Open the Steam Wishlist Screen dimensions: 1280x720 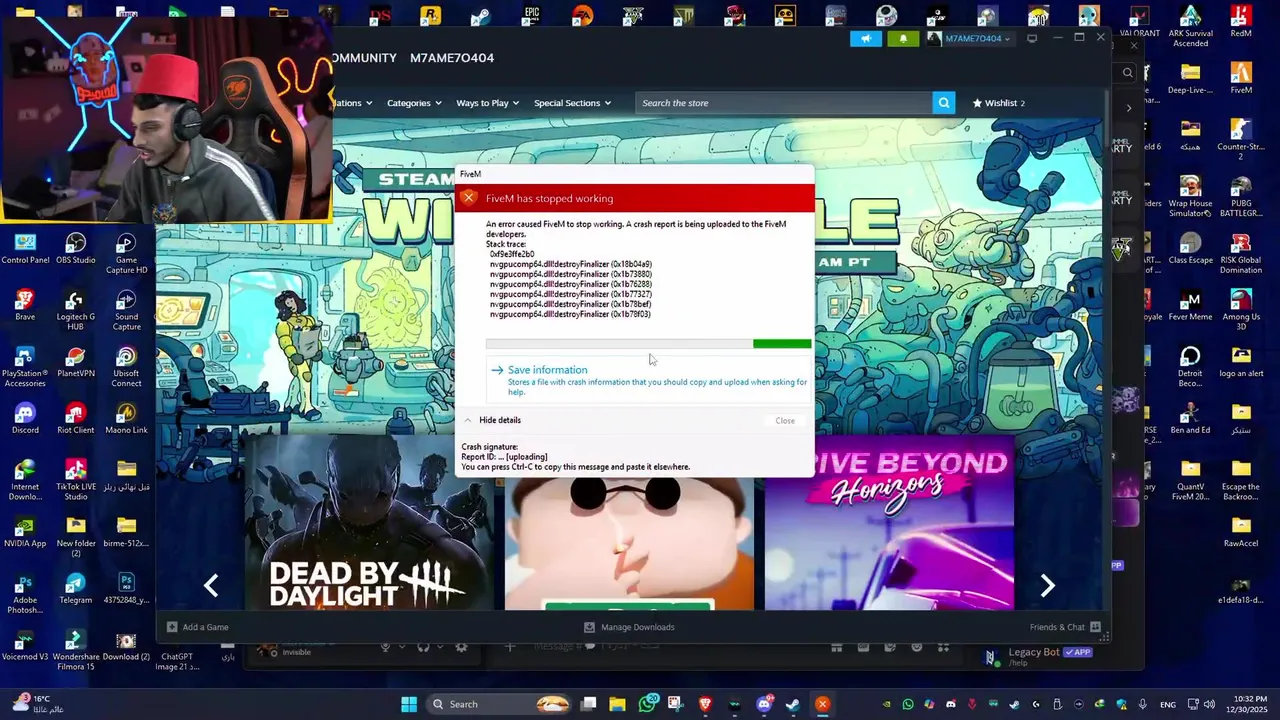(998, 103)
